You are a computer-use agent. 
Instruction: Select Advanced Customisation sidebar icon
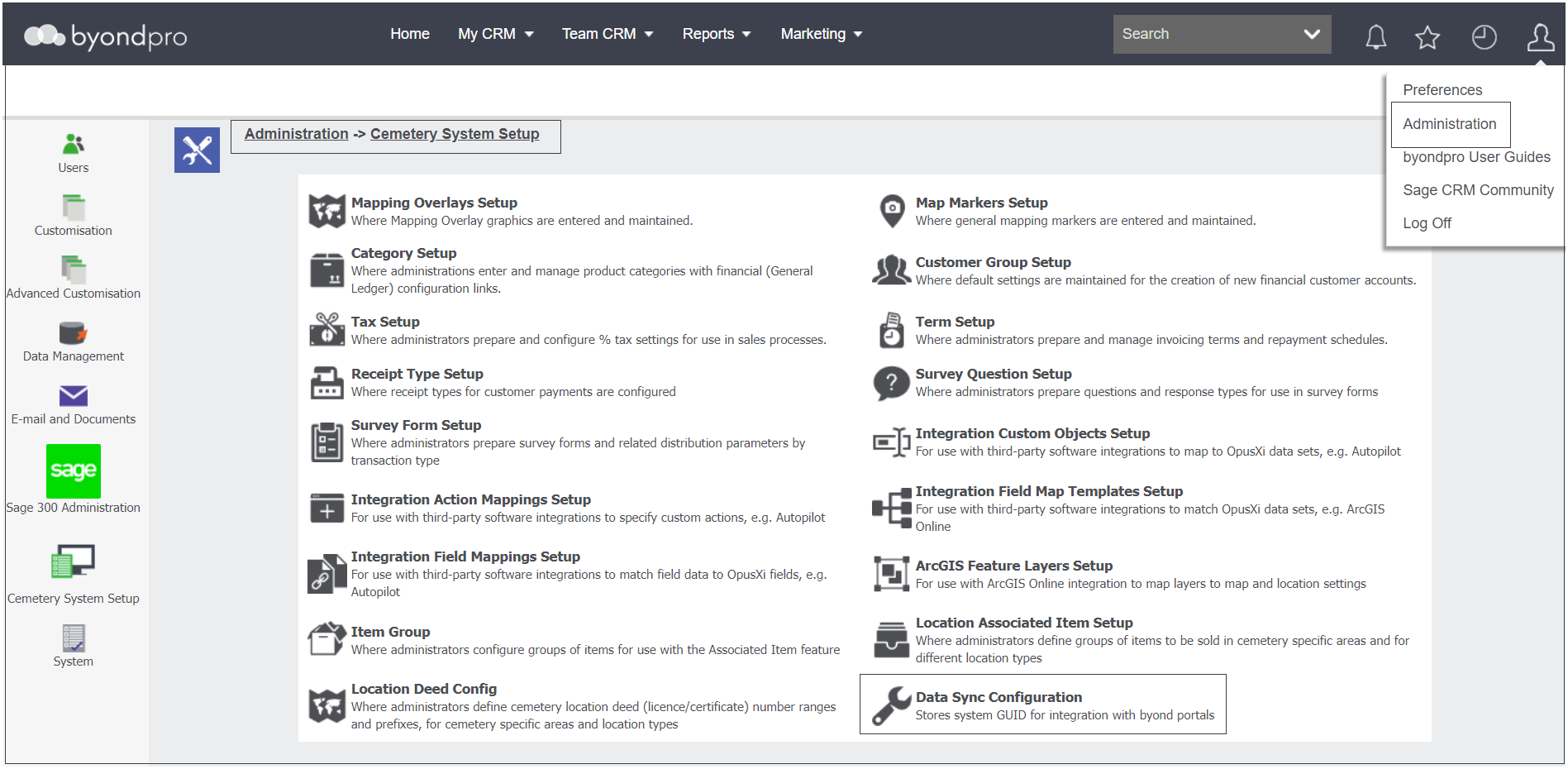coord(74,270)
